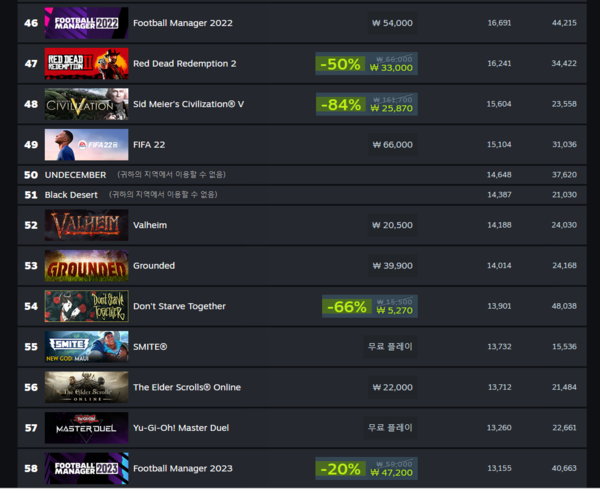Click the Valheim logo thumbnail
Screen dimensions: 600x489
tap(86, 225)
